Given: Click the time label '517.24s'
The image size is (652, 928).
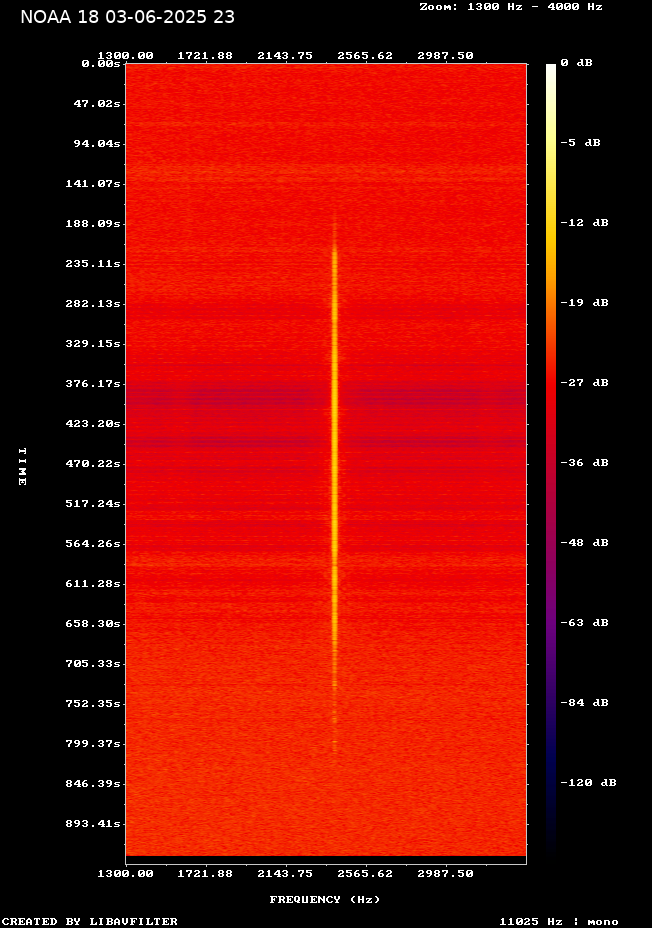Looking at the screenshot, I should pos(93,504).
